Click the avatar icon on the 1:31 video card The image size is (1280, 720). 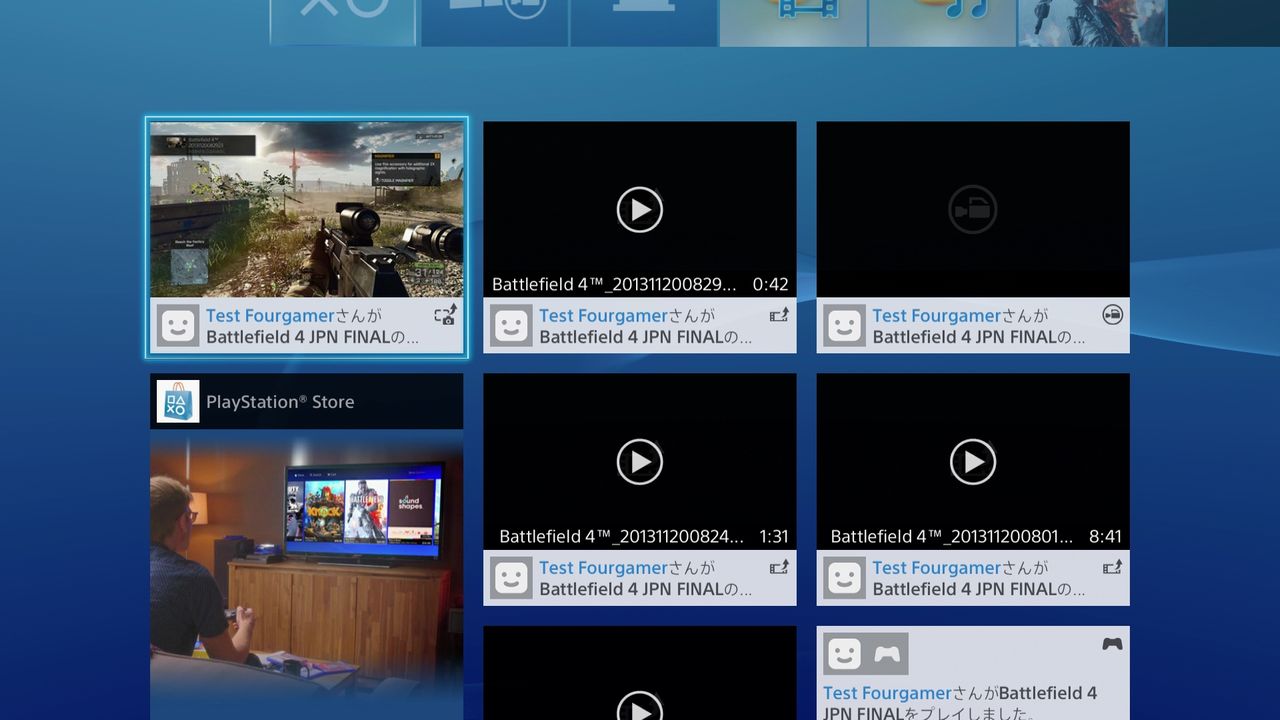[511, 578]
